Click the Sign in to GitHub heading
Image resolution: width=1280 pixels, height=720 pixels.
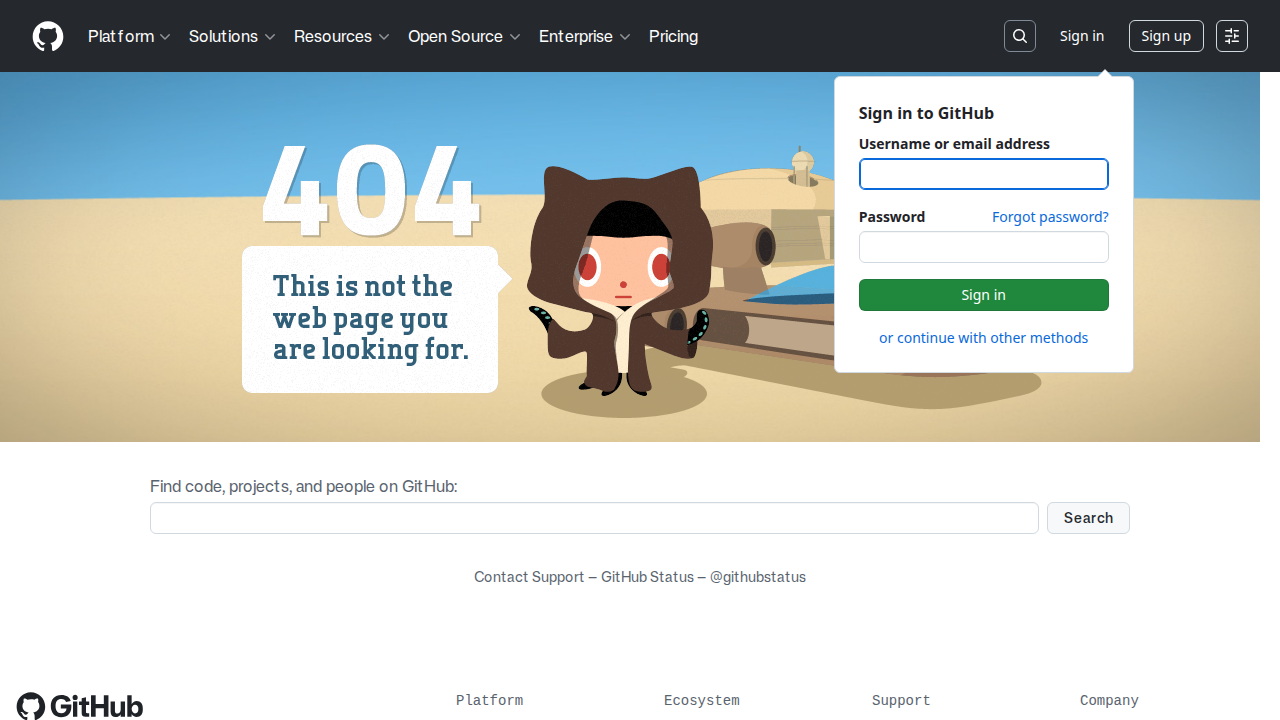pos(926,113)
